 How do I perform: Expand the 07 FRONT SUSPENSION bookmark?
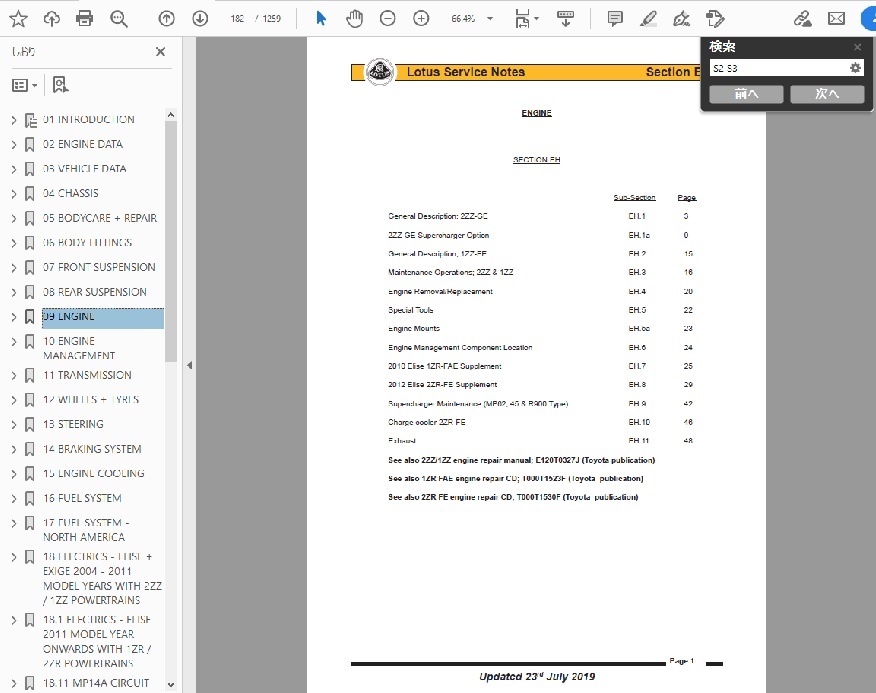(x=14, y=268)
